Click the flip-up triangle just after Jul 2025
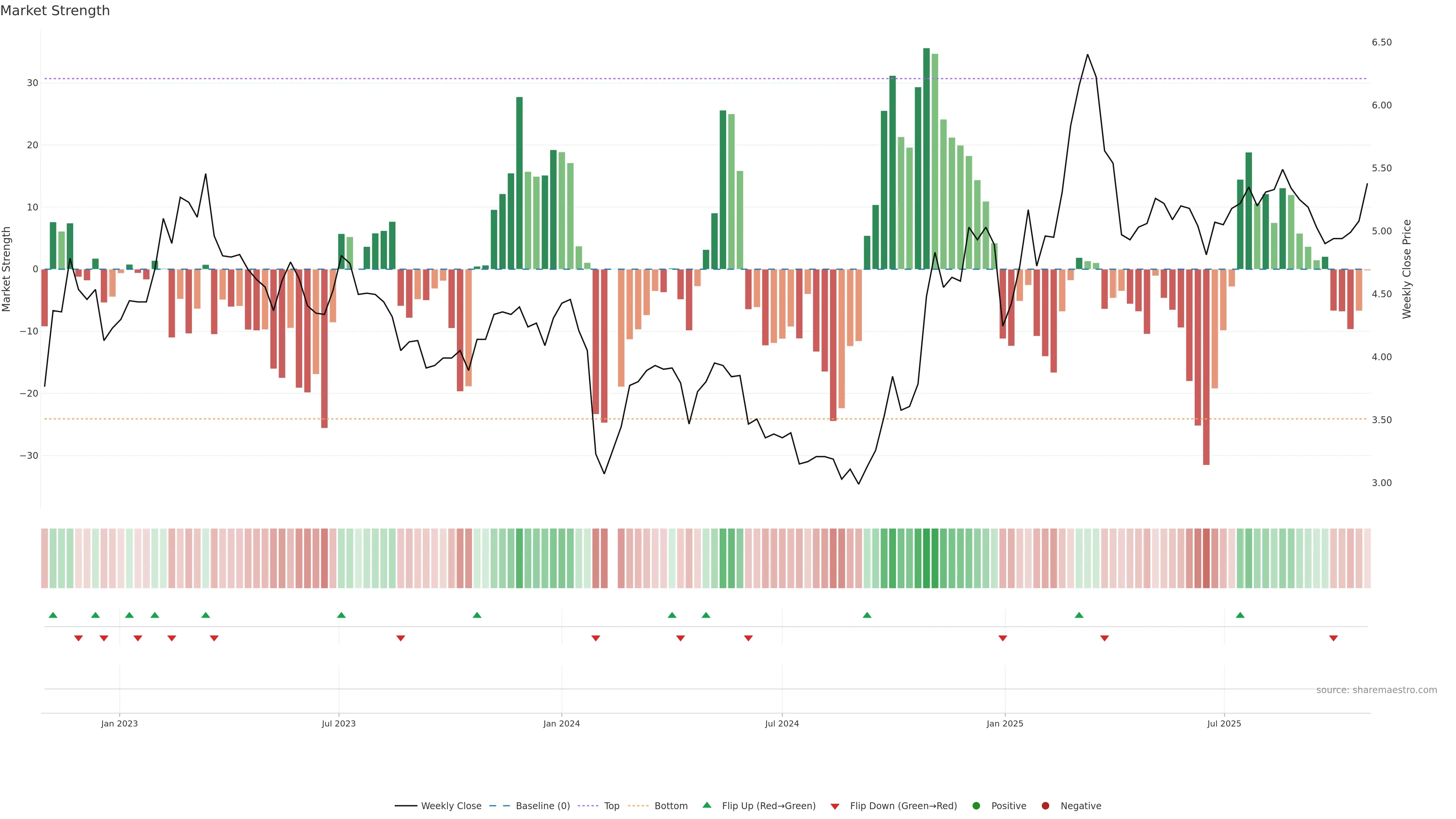The image size is (1456, 819). tap(1240, 615)
